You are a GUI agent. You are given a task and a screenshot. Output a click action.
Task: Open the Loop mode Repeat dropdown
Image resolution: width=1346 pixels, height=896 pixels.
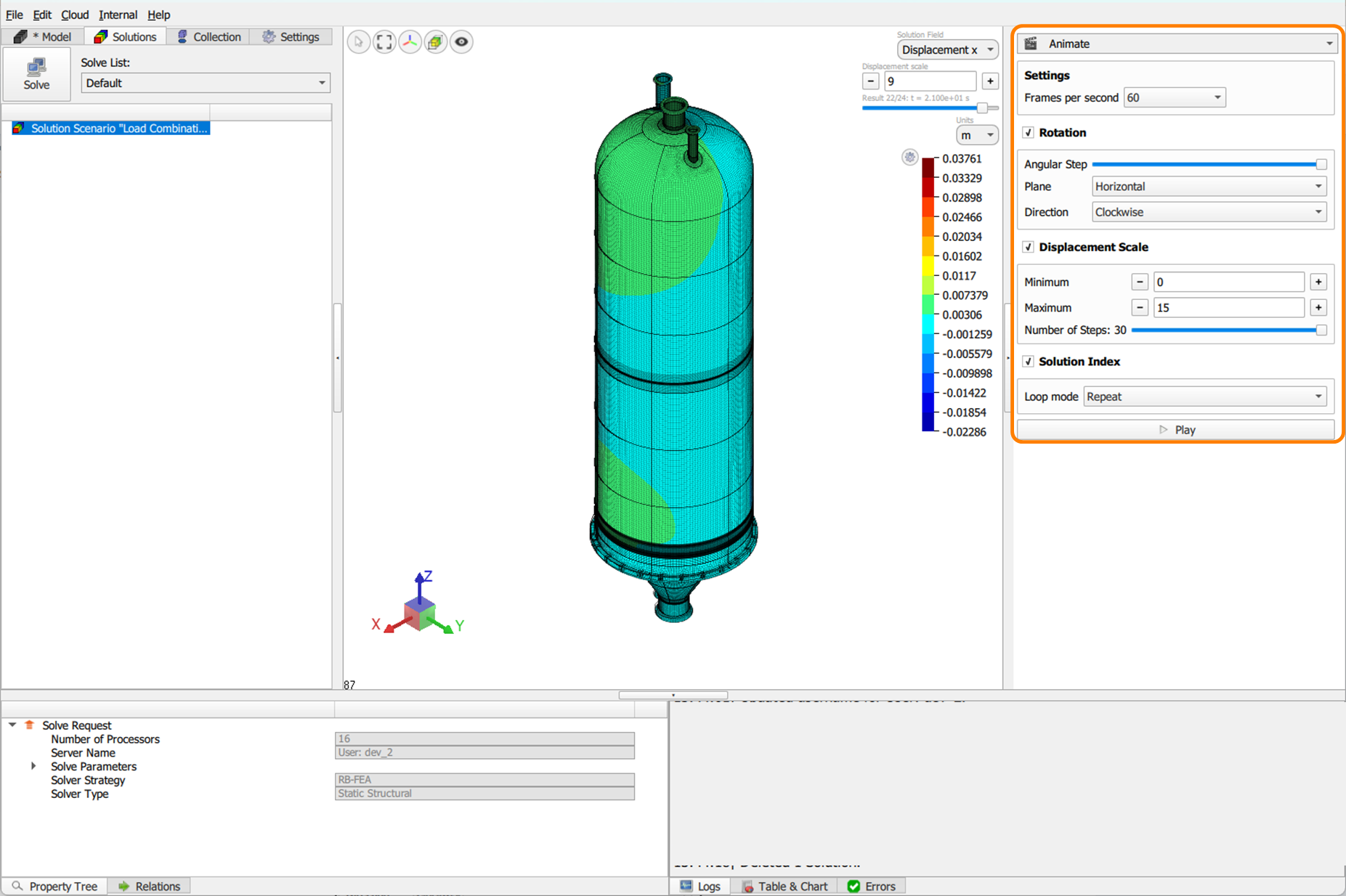(1205, 396)
